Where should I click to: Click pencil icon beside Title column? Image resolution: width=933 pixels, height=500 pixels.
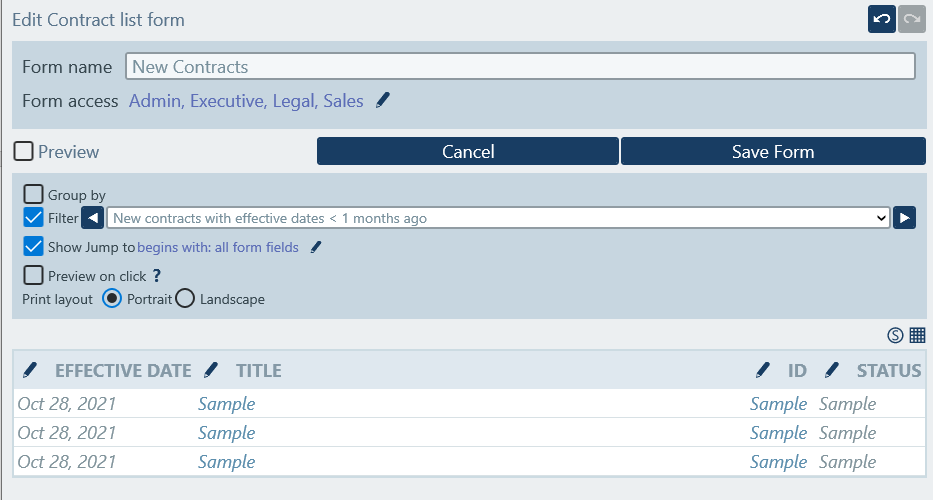[211, 371]
